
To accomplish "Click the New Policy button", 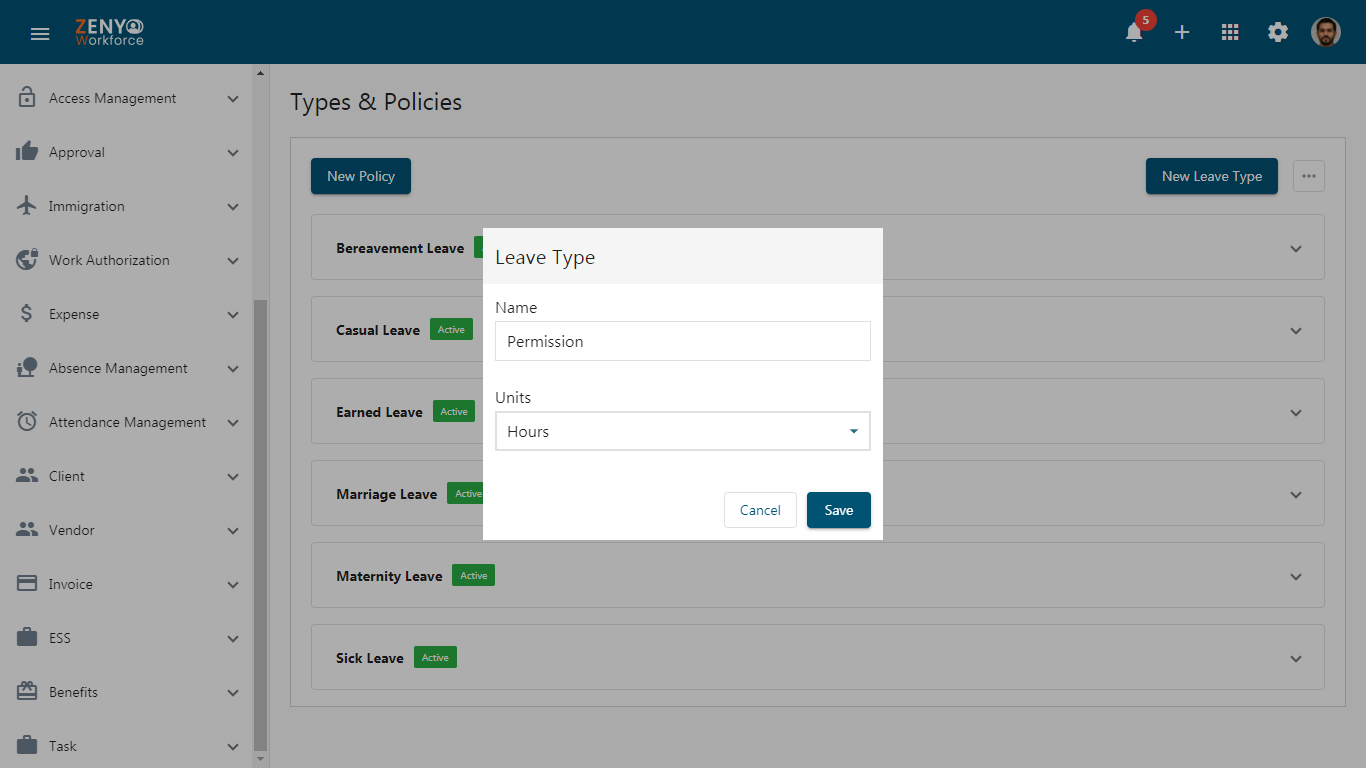I will [x=361, y=176].
